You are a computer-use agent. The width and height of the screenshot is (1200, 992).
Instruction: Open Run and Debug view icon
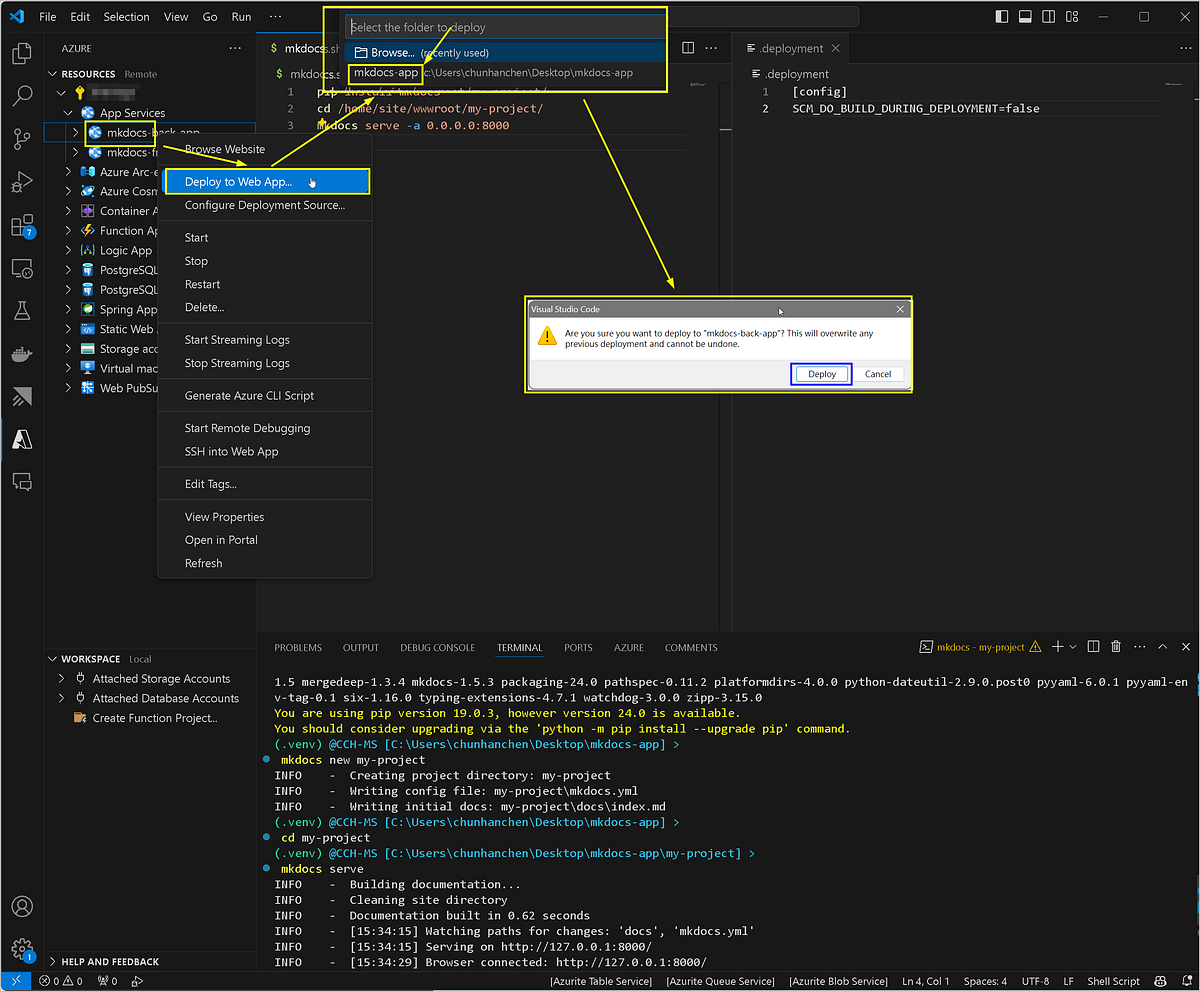coord(22,183)
